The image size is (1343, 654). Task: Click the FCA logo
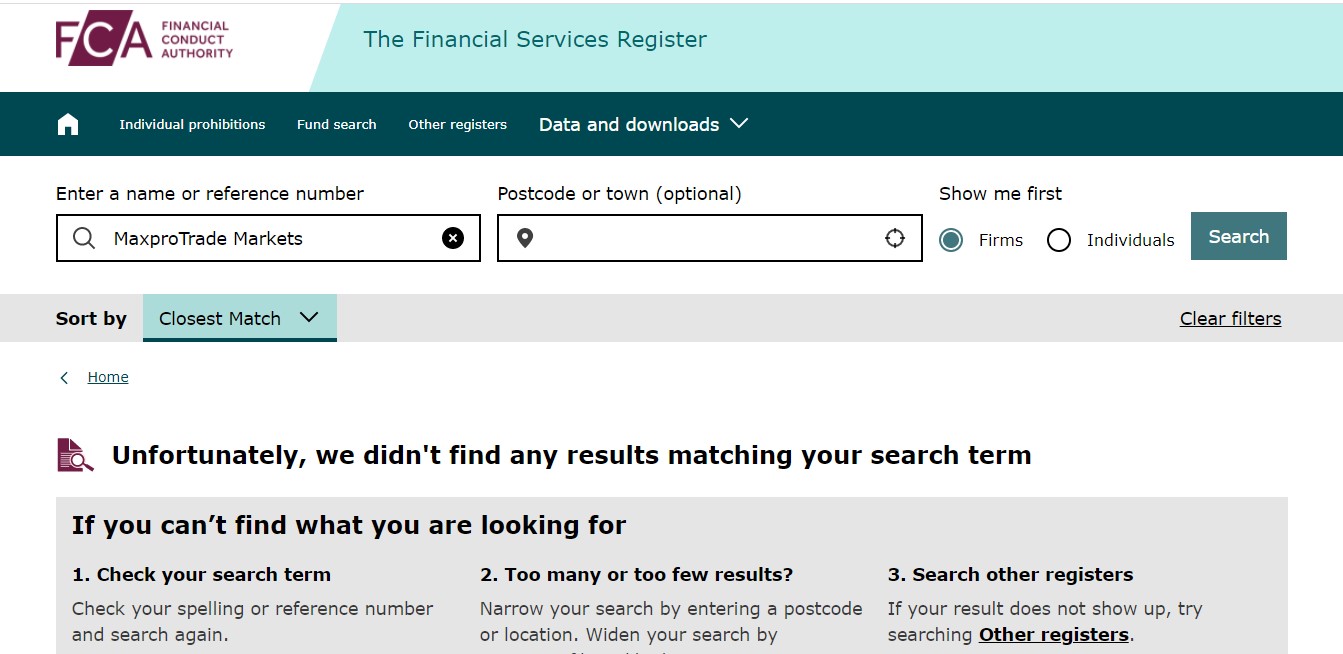point(144,38)
